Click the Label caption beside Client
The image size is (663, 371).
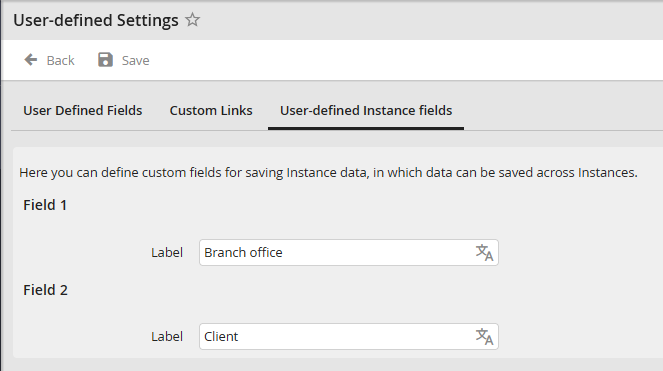[167, 337]
